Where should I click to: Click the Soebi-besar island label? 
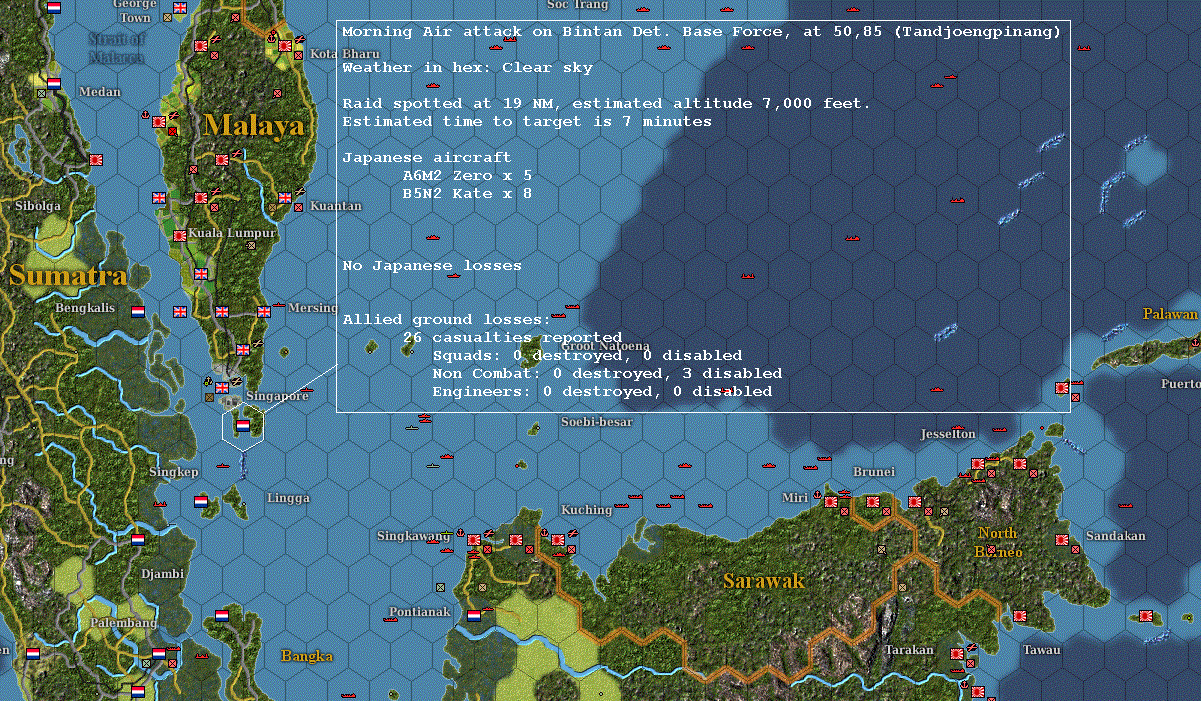click(596, 422)
